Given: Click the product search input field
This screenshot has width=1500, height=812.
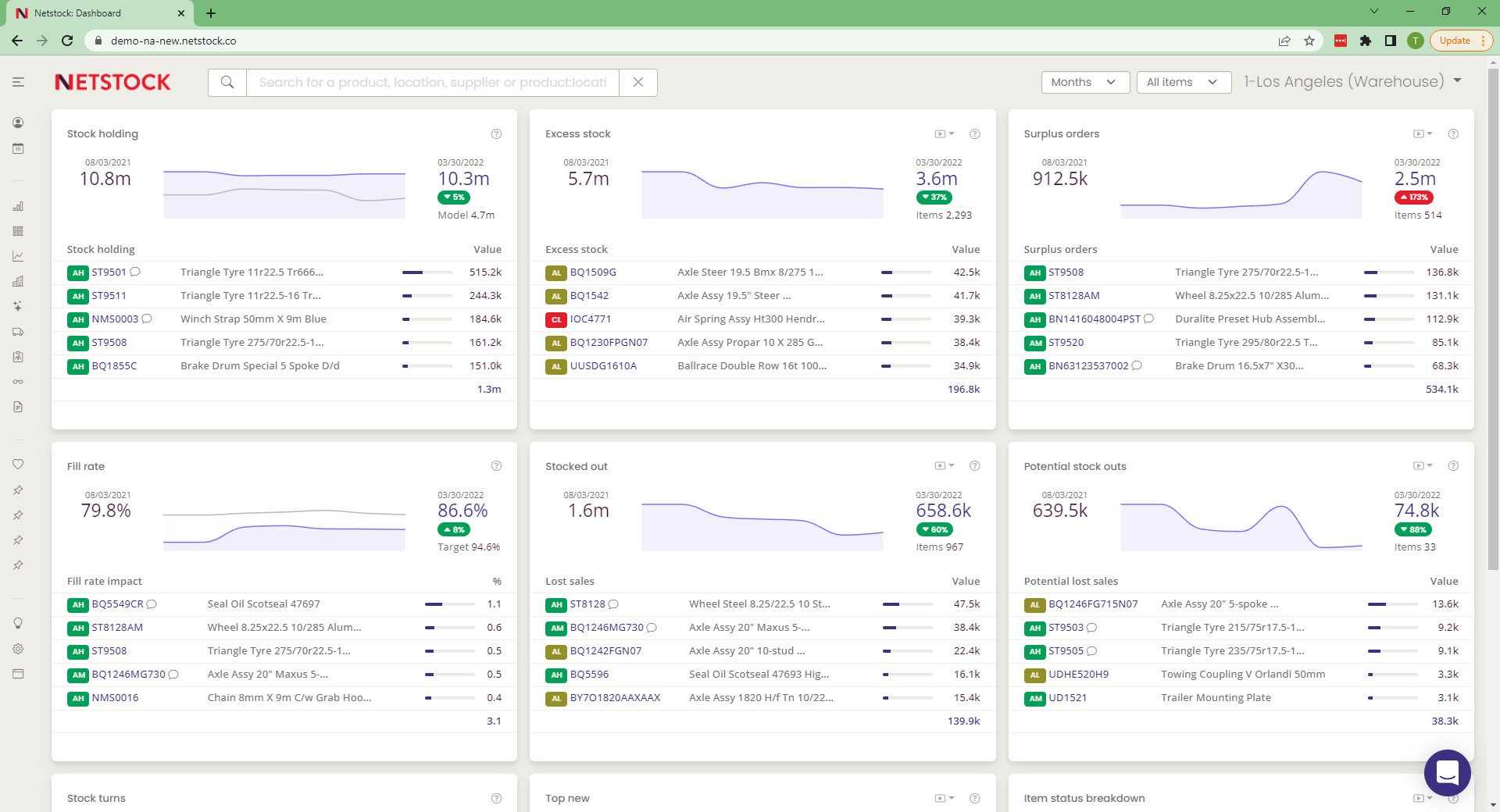Looking at the screenshot, I should 432,82.
